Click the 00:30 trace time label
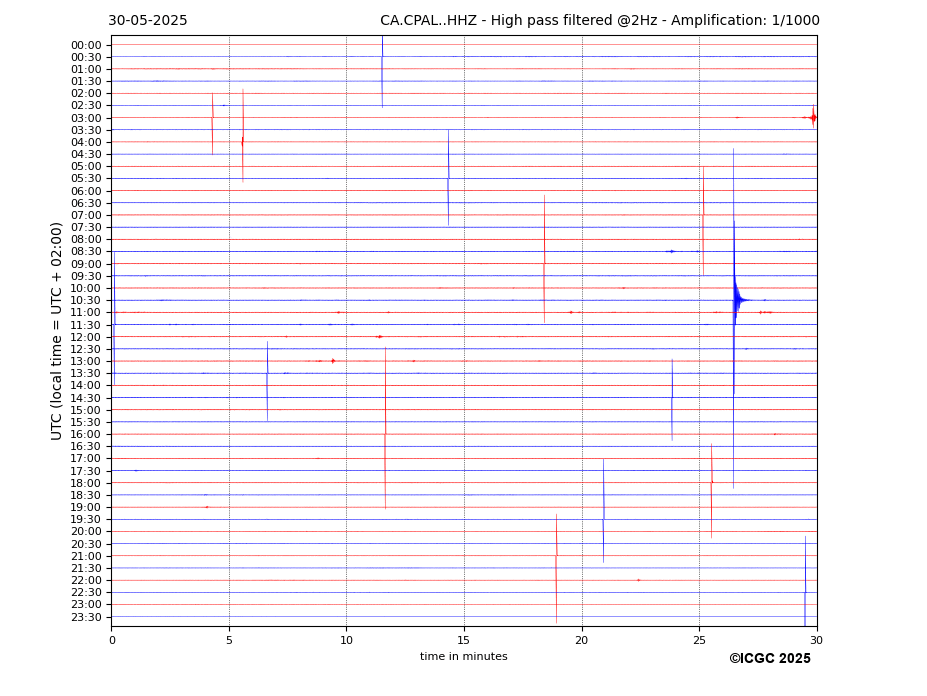 pyautogui.click(x=86, y=57)
